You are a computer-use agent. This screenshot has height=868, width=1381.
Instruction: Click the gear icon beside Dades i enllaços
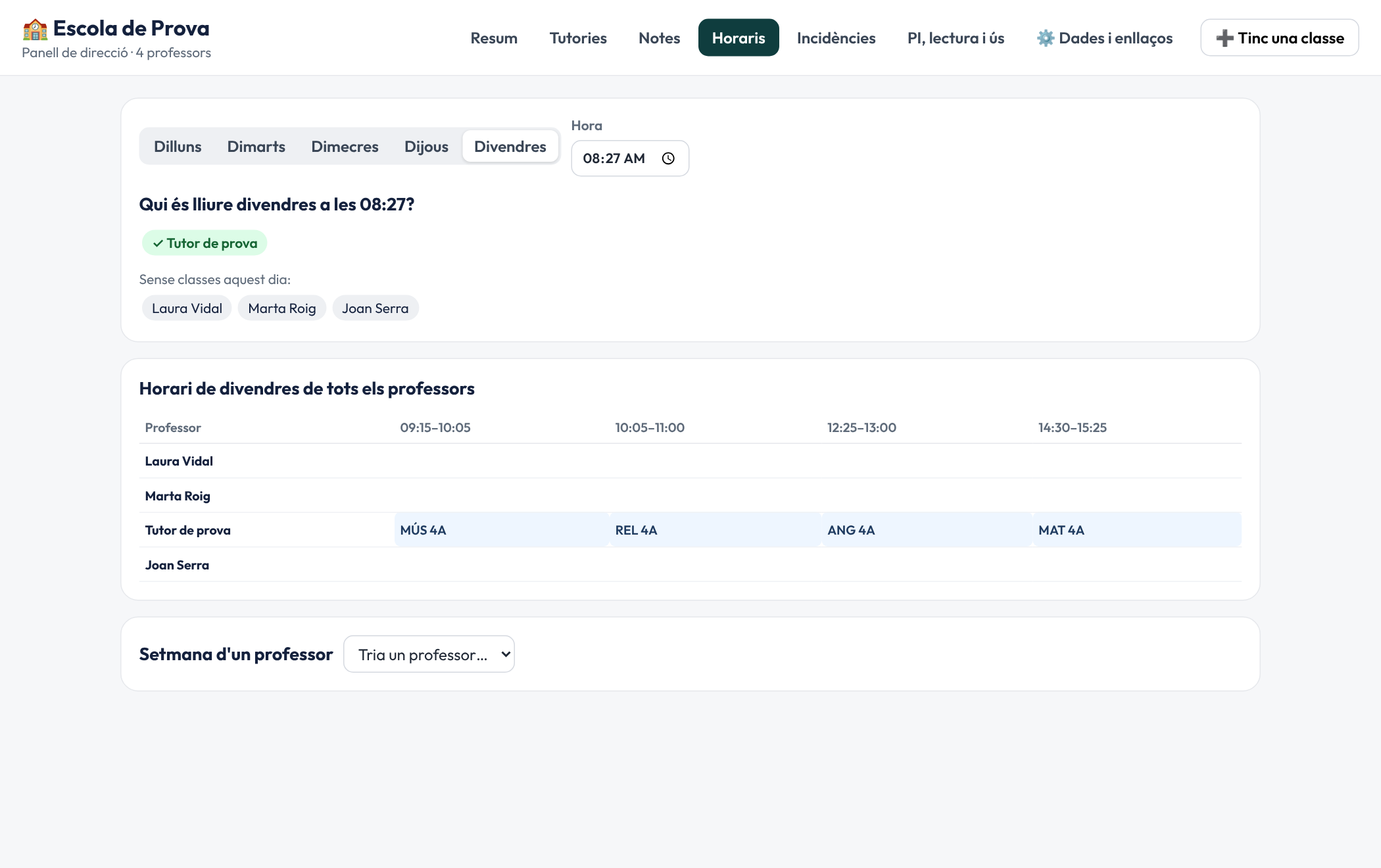[1046, 38]
